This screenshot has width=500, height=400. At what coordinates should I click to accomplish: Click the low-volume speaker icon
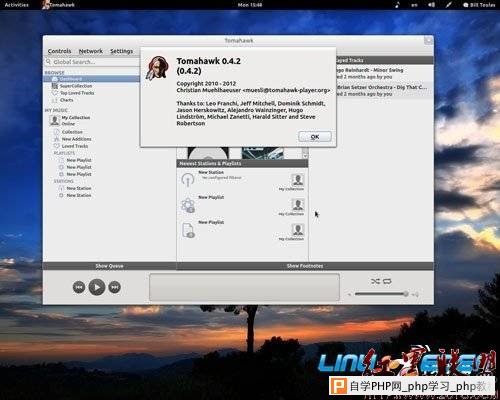pyautogui.click(x=349, y=294)
